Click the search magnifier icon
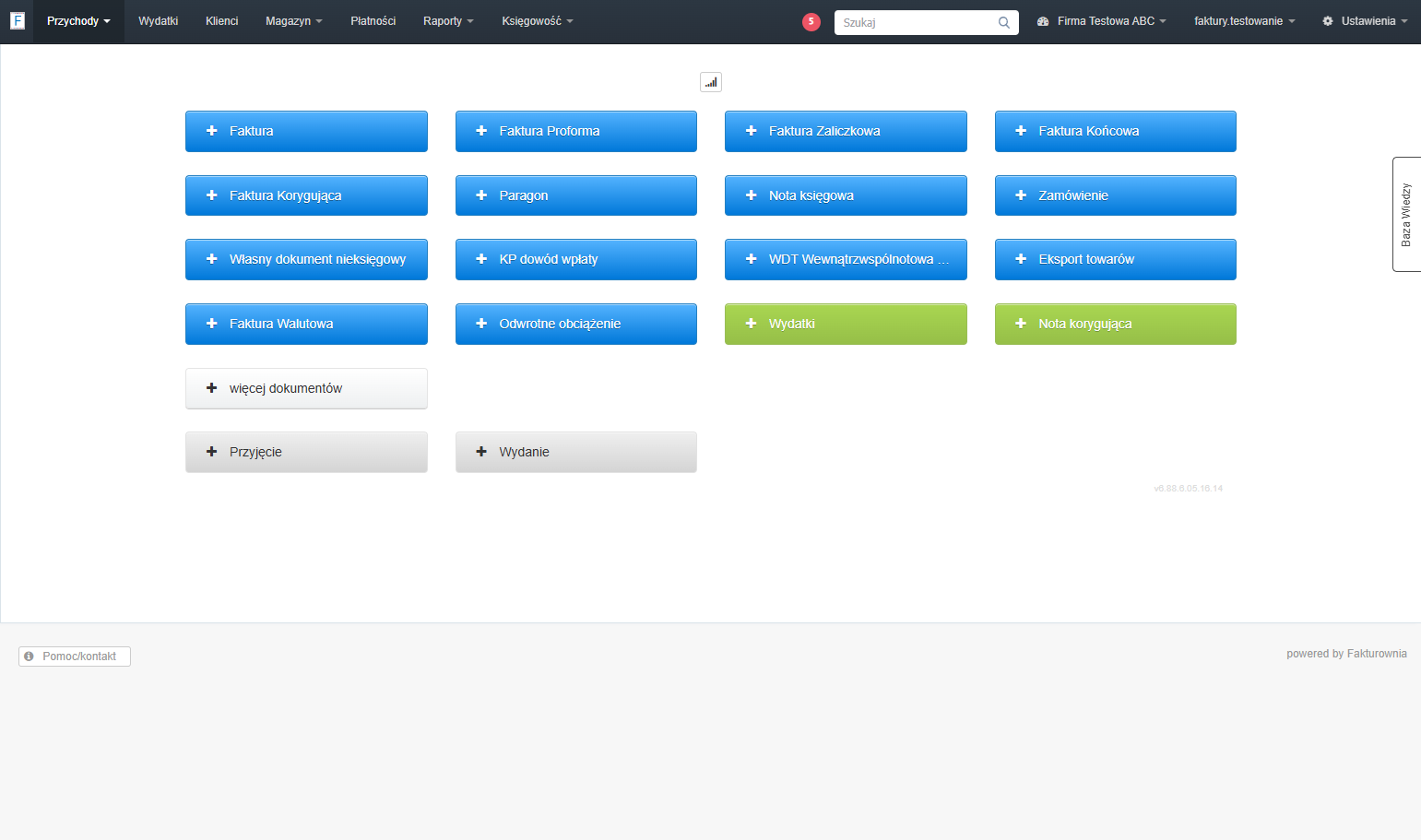The image size is (1421, 840). coord(1004,22)
